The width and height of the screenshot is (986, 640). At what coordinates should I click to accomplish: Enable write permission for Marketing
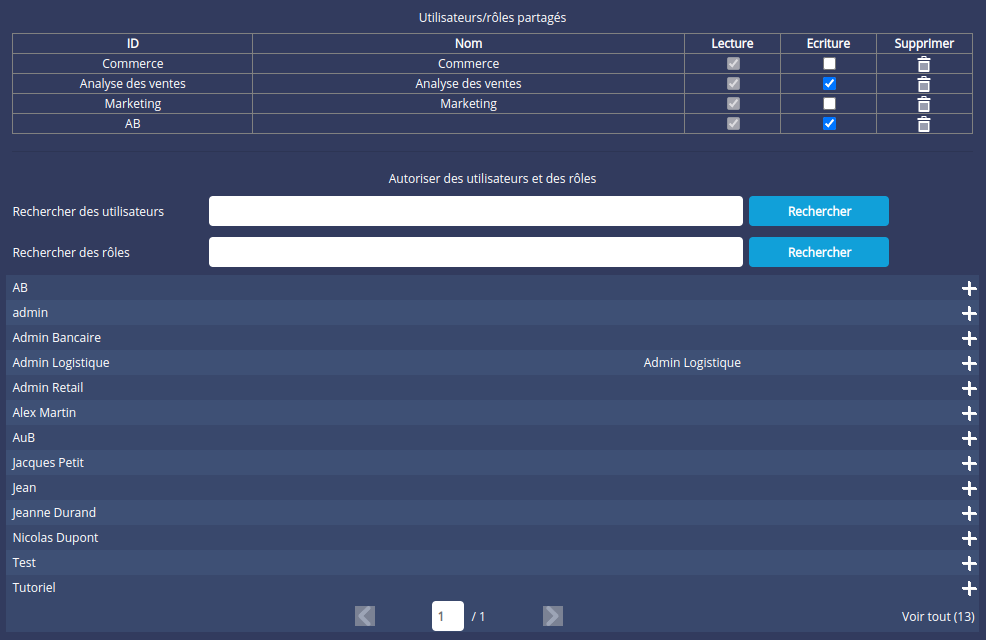click(x=829, y=104)
